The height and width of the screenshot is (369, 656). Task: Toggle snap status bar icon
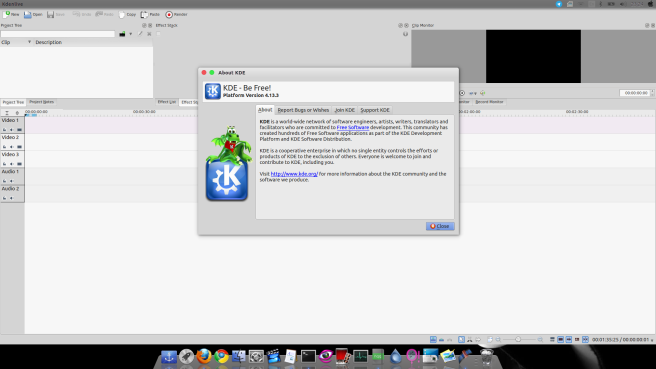click(585, 340)
